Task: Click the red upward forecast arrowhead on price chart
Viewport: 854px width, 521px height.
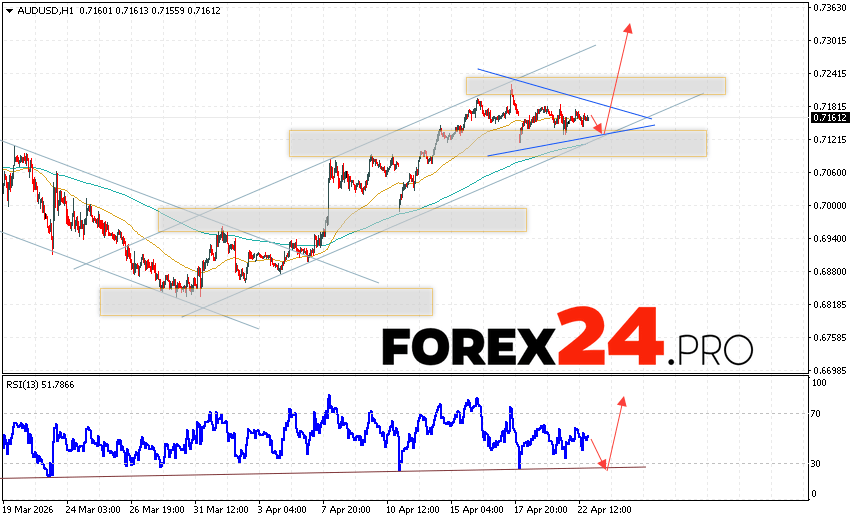Action: pyautogui.click(x=629, y=27)
